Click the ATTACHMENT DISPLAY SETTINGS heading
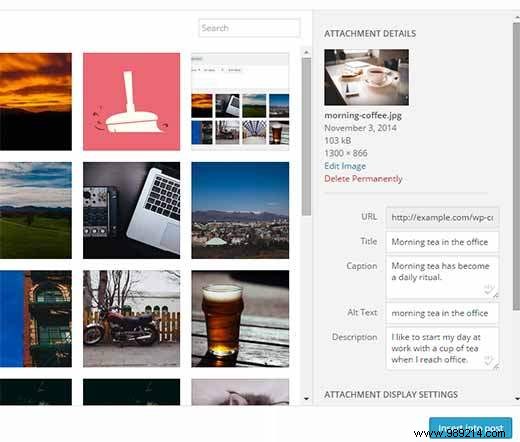 (x=391, y=395)
